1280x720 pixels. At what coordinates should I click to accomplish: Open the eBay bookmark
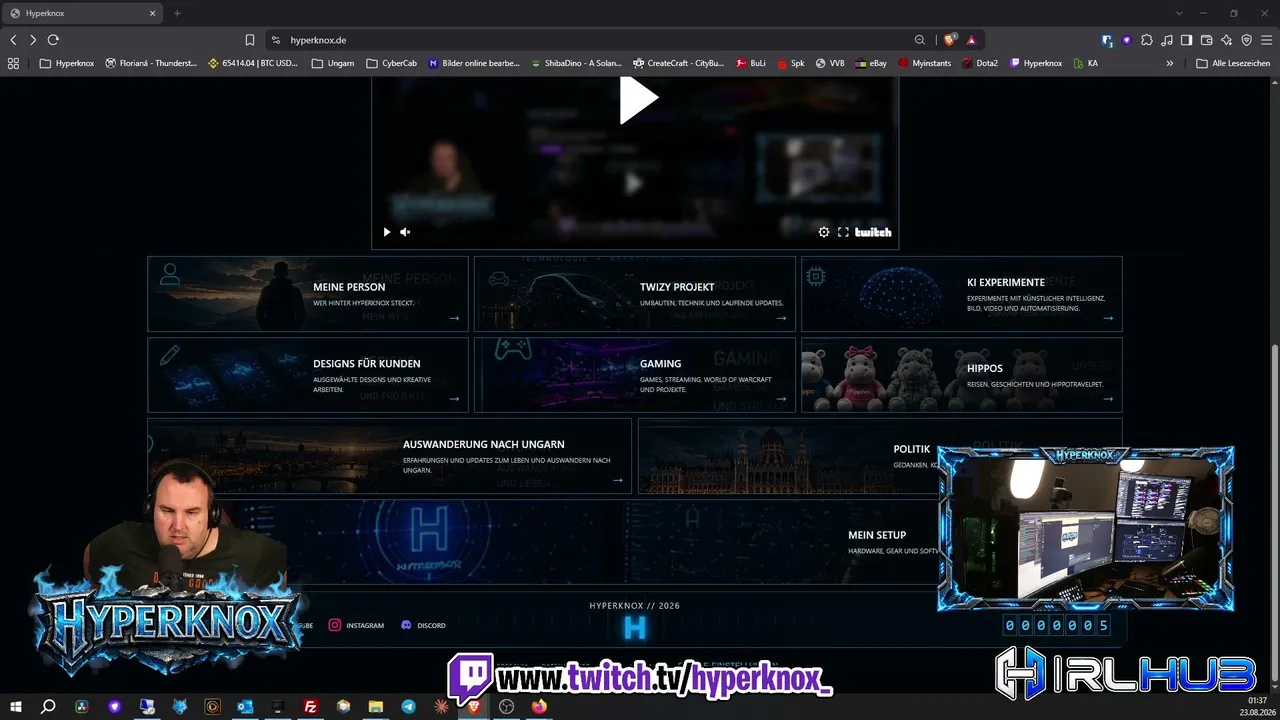pyautogui.click(x=871, y=63)
